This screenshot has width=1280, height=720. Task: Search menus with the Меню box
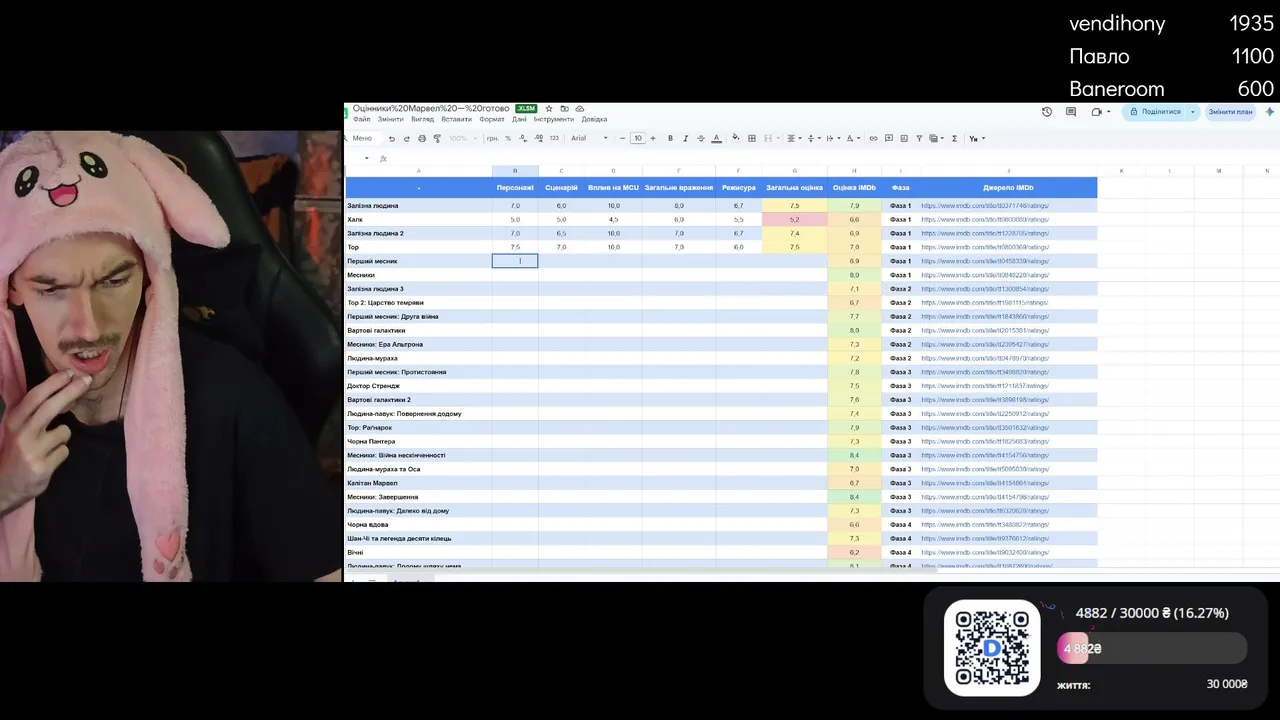(362, 138)
